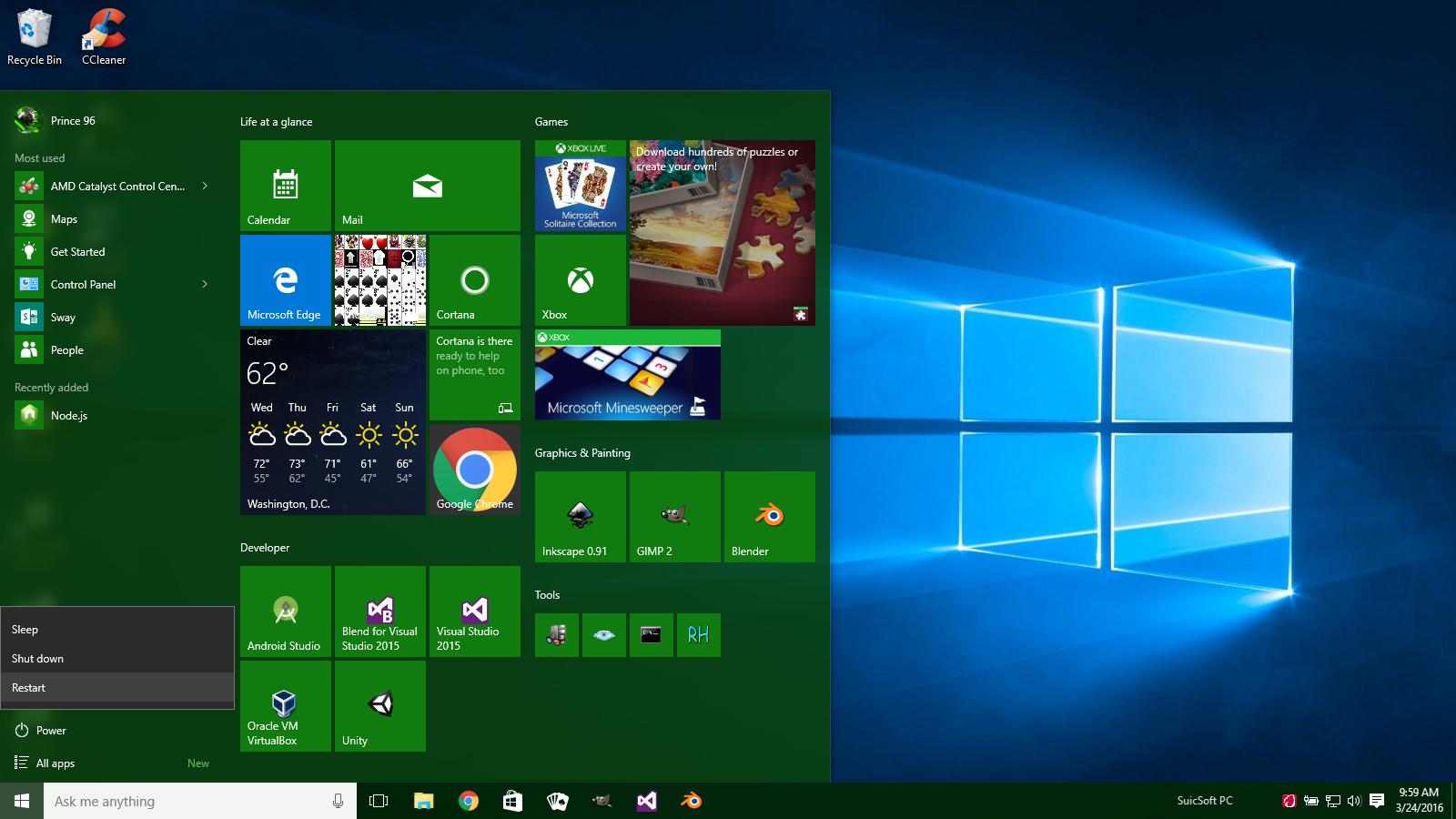
Task: Open Sway from Most used list
Action: (x=116, y=317)
